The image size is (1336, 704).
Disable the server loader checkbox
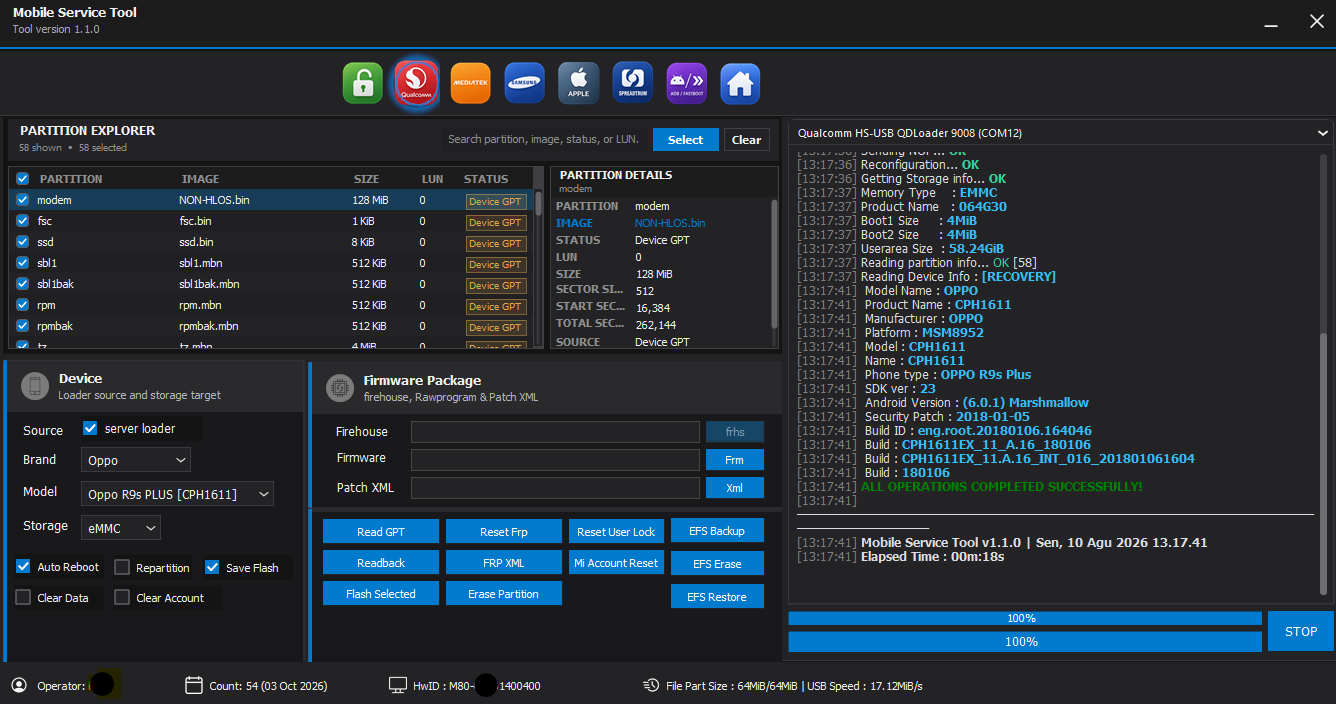pos(91,428)
